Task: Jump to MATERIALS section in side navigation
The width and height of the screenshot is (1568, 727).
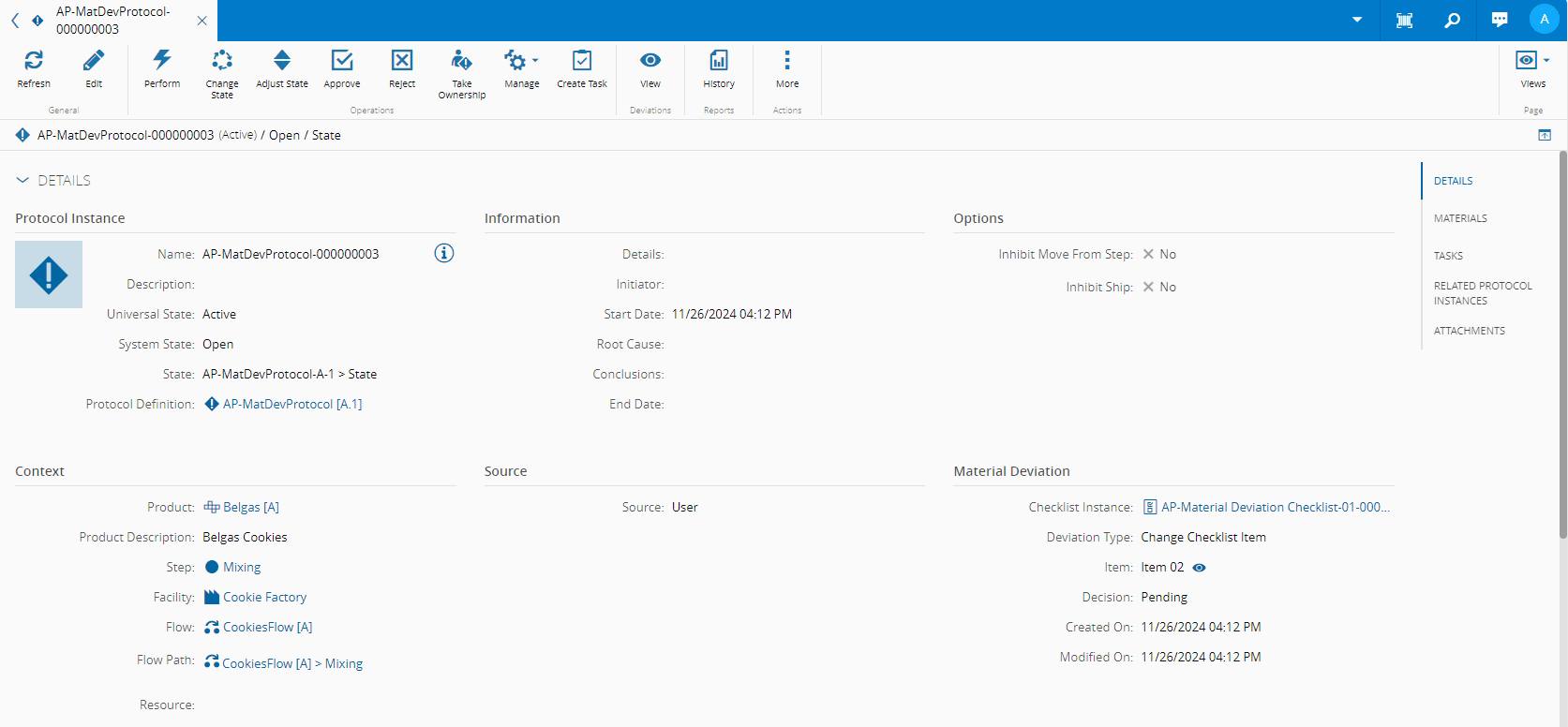Action: pos(1460,218)
